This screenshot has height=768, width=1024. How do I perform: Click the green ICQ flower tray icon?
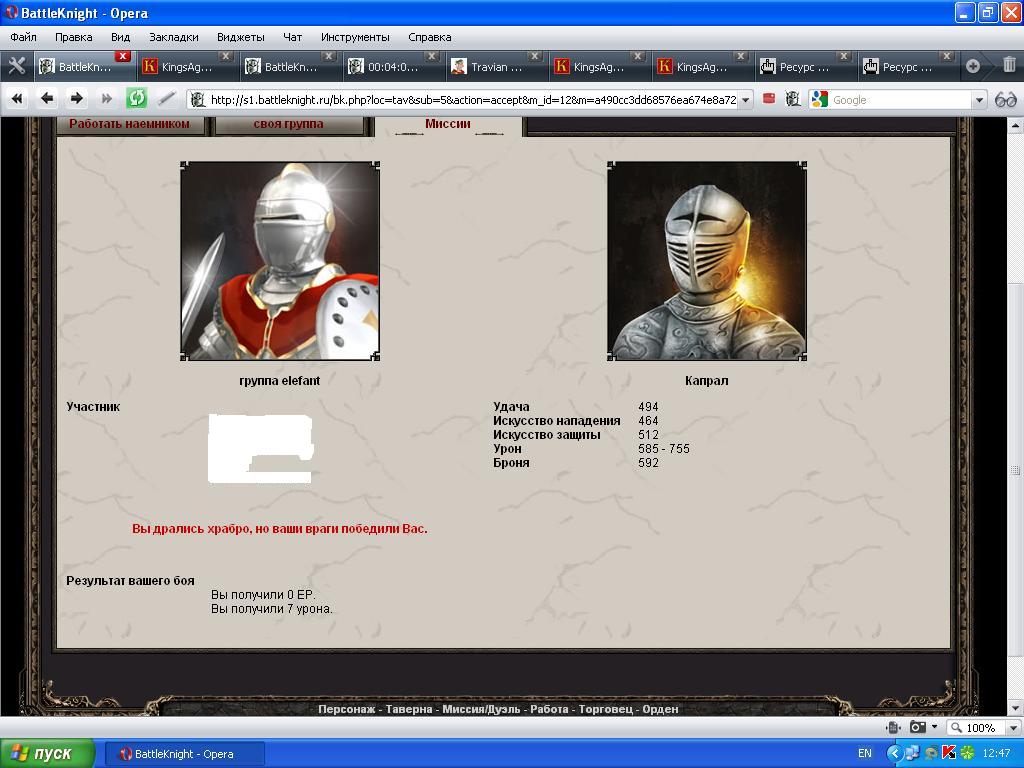(967, 753)
